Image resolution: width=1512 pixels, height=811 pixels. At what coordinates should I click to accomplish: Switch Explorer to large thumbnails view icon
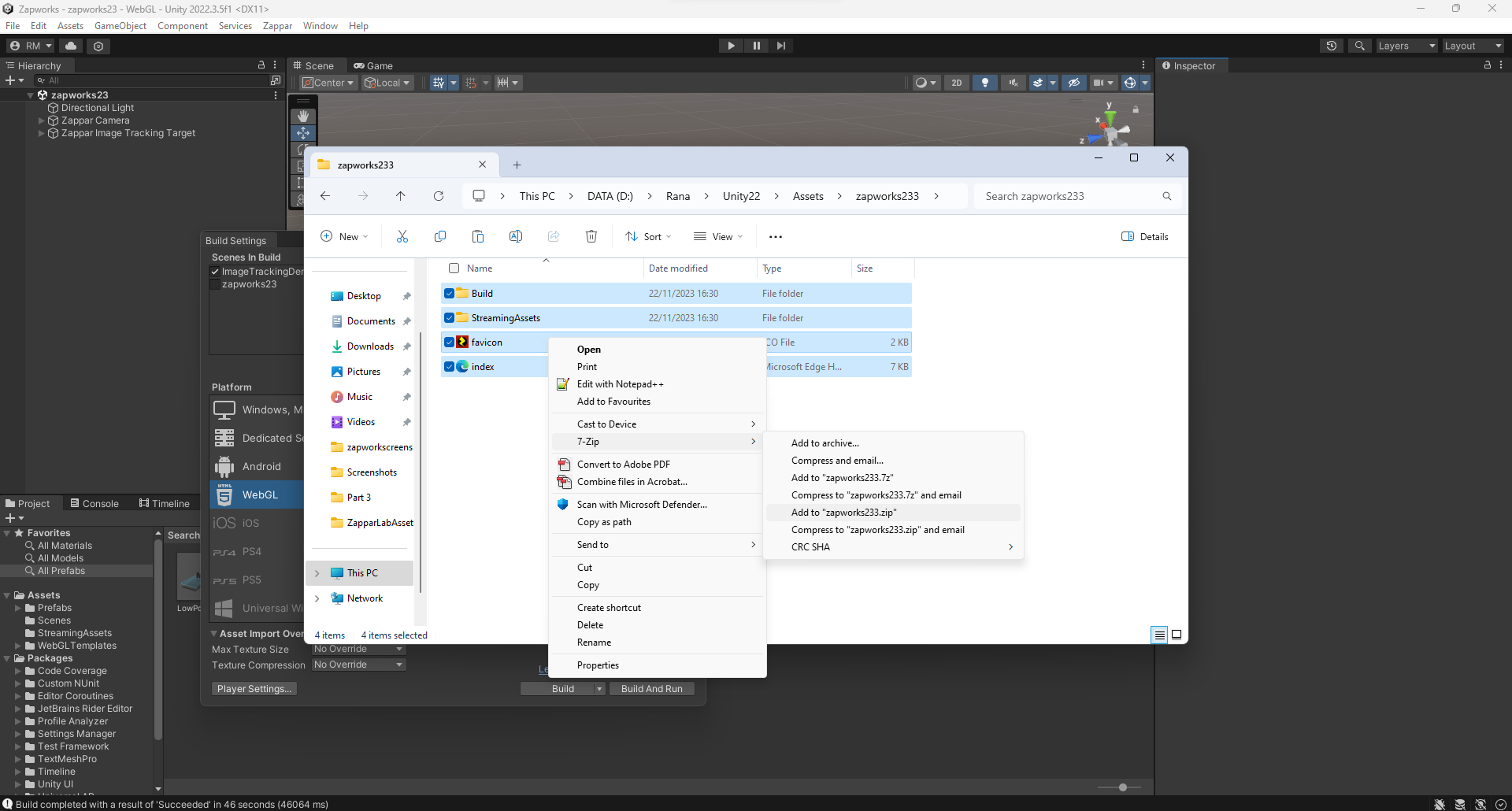(x=1177, y=635)
